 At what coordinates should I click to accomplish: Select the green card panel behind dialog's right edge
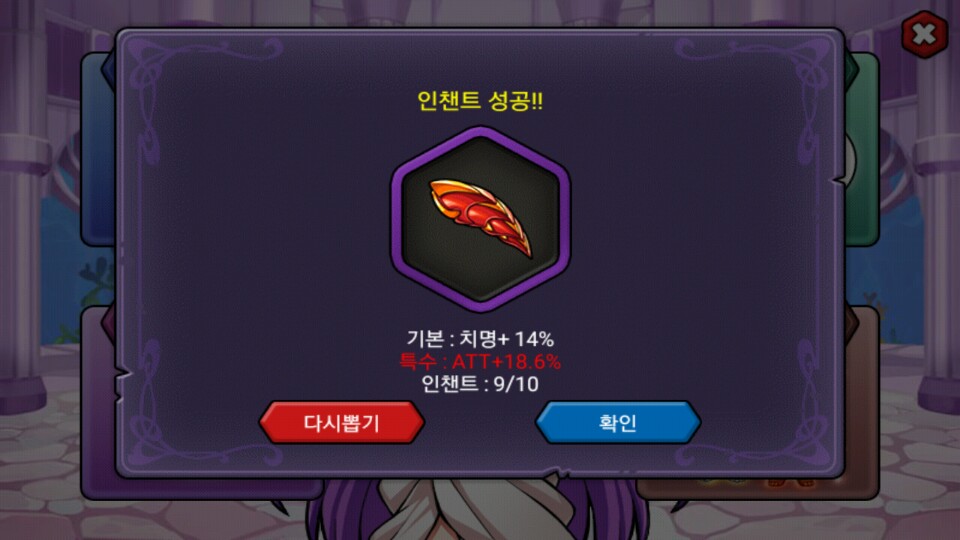point(862,150)
